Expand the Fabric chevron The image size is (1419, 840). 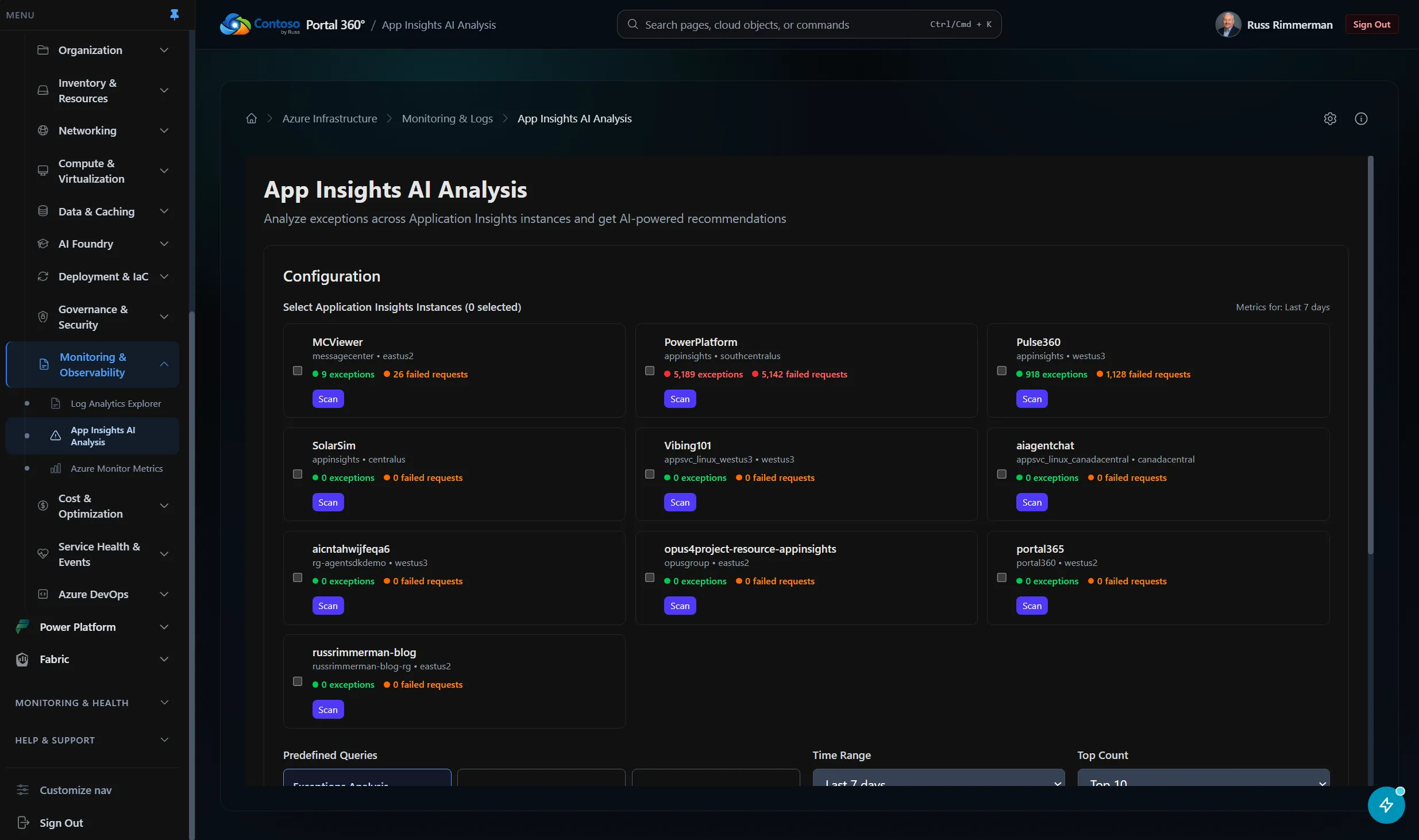(x=164, y=659)
